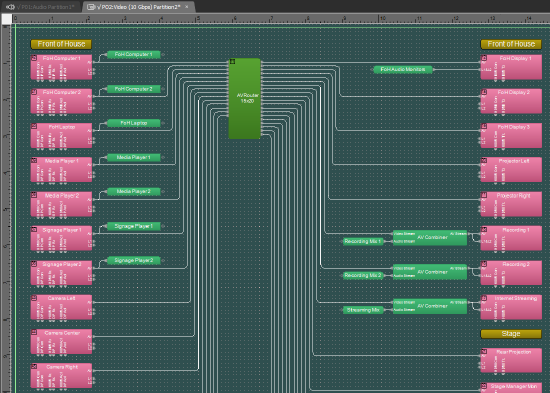Select the green Media Player 2 label block
The height and width of the screenshot is (393, 550).
pos(134,192)
